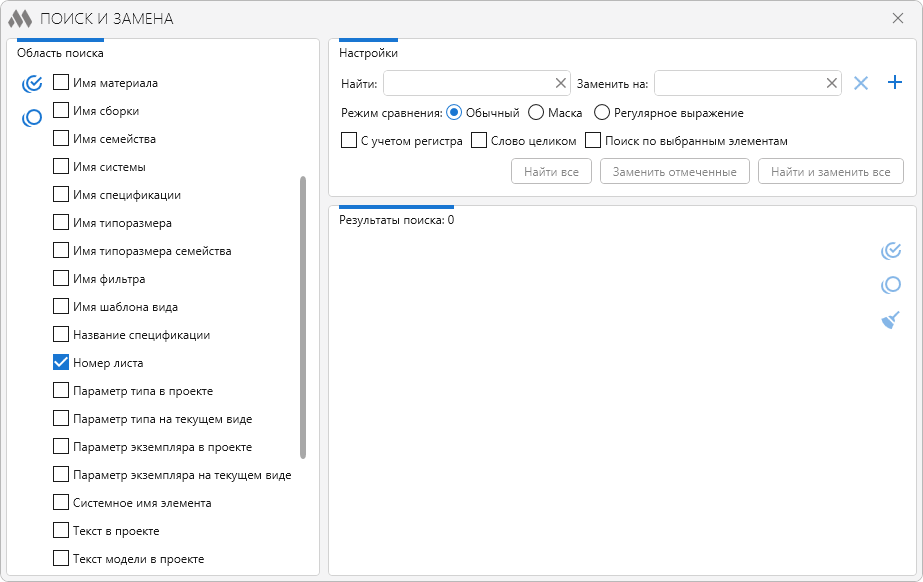Image resolution: width=923 pixels, height=582 pixels.
Task: Click the light blue X remove-row icon
Action: (861, 83)
